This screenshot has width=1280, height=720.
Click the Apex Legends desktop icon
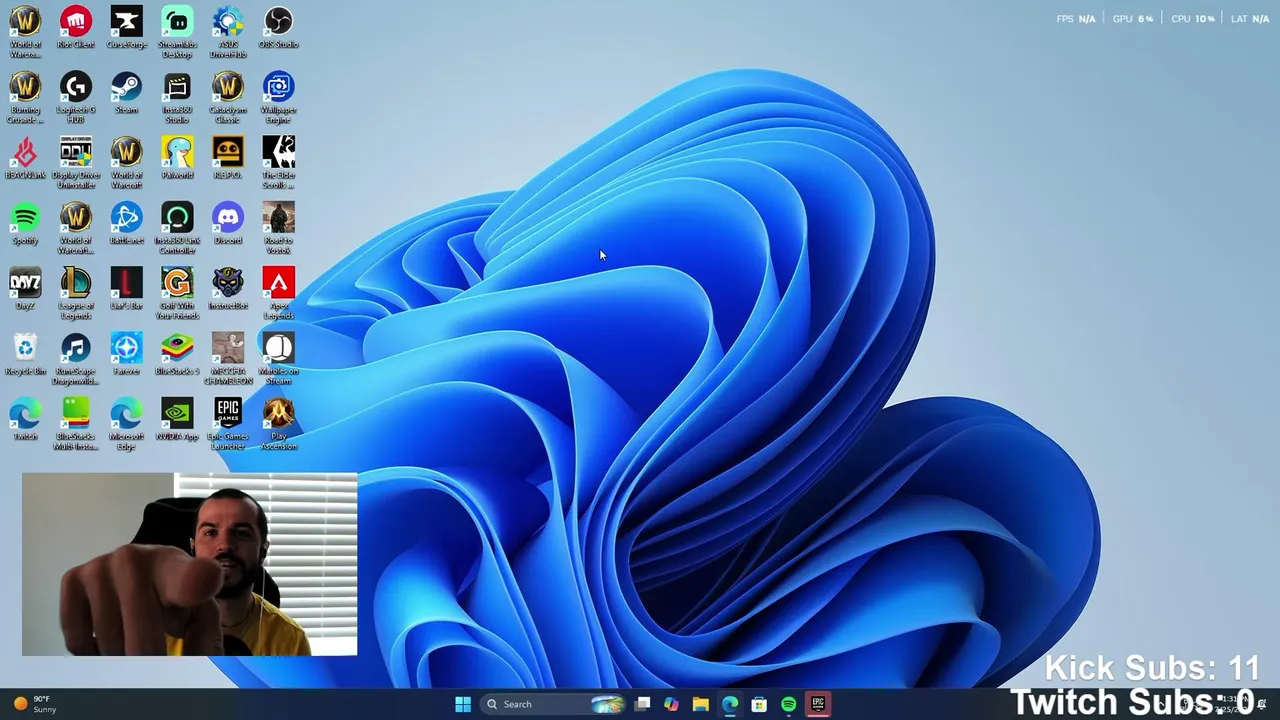point(278,293)
